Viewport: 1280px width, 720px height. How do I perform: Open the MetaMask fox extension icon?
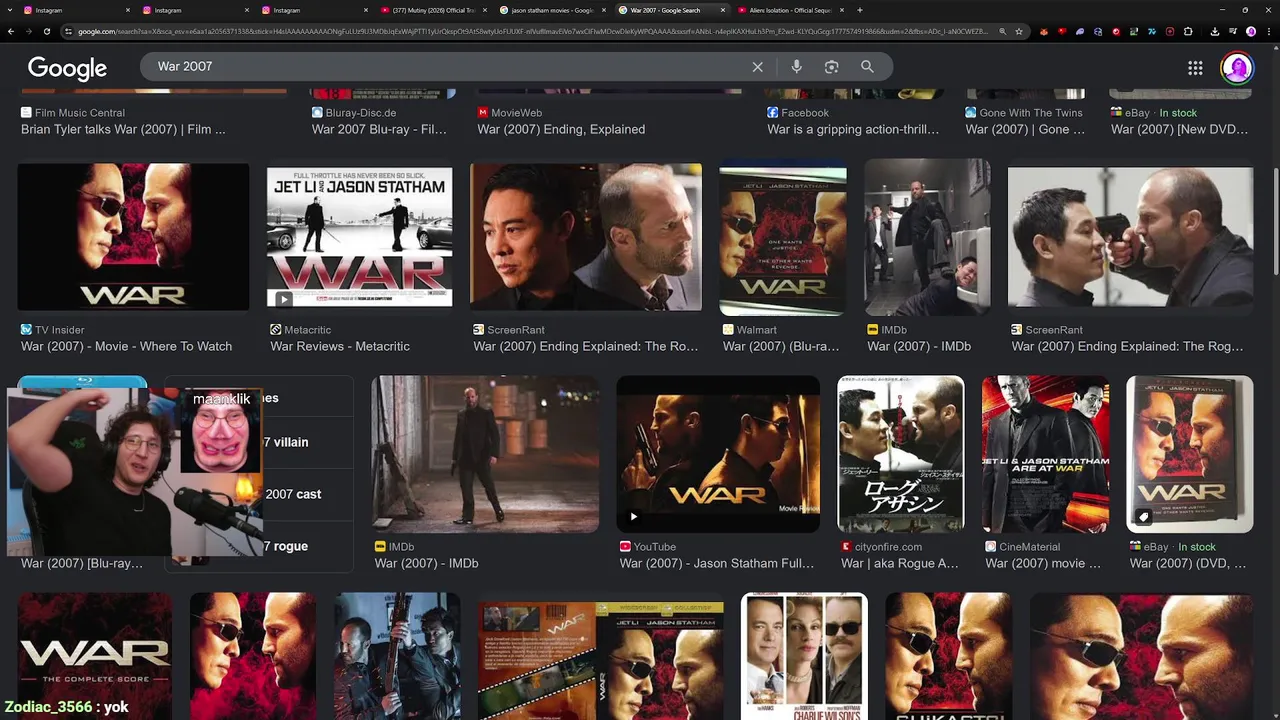click(1044, 32)
